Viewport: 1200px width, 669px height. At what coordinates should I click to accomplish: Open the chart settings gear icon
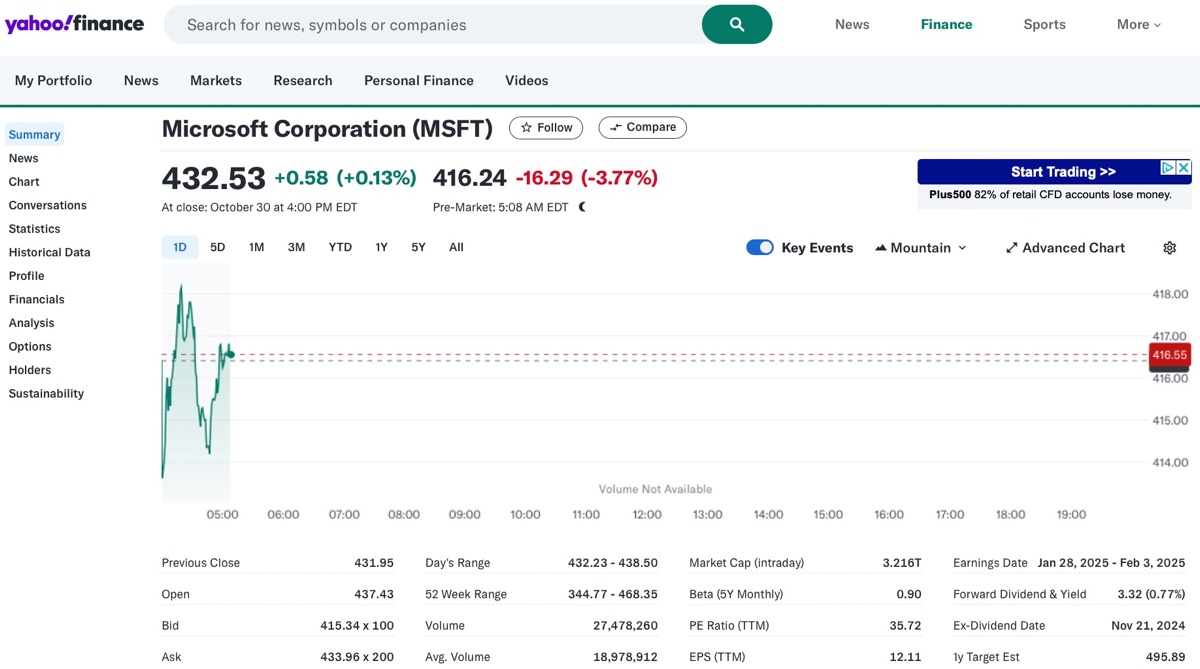pyautogui.click(x=1169, y=247)
